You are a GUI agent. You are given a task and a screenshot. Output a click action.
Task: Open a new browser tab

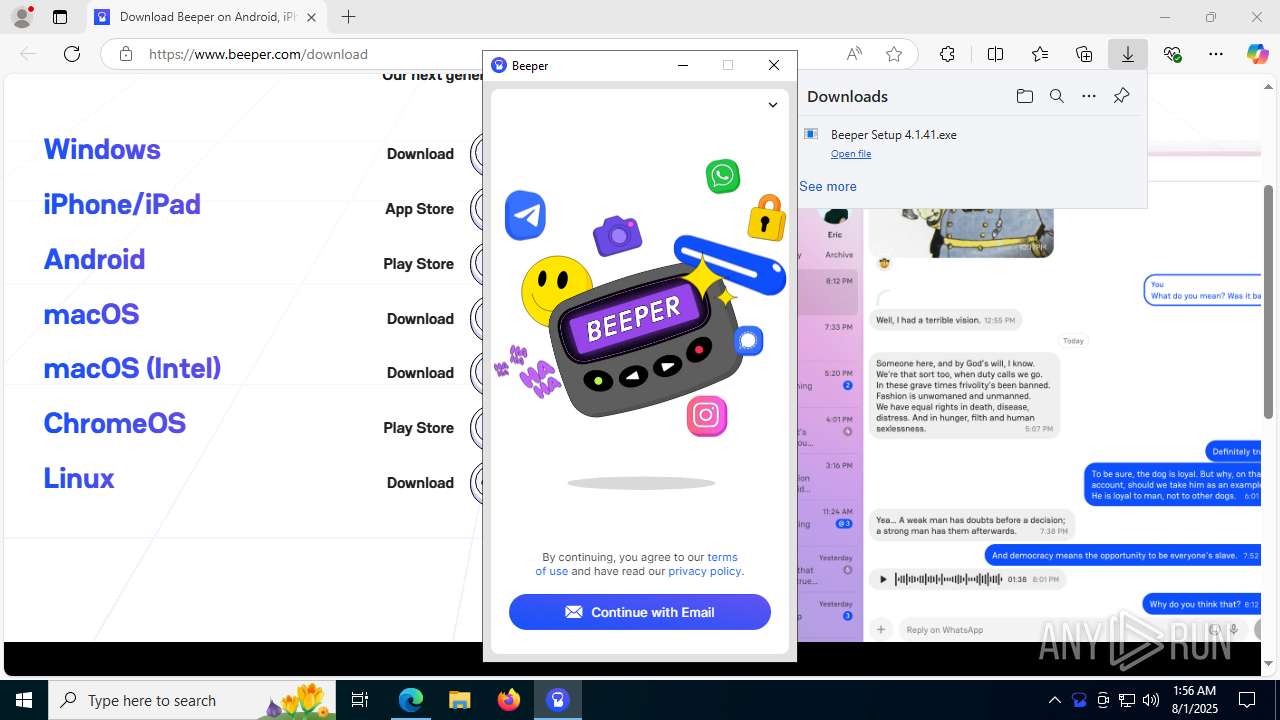(x=348, y=17)
